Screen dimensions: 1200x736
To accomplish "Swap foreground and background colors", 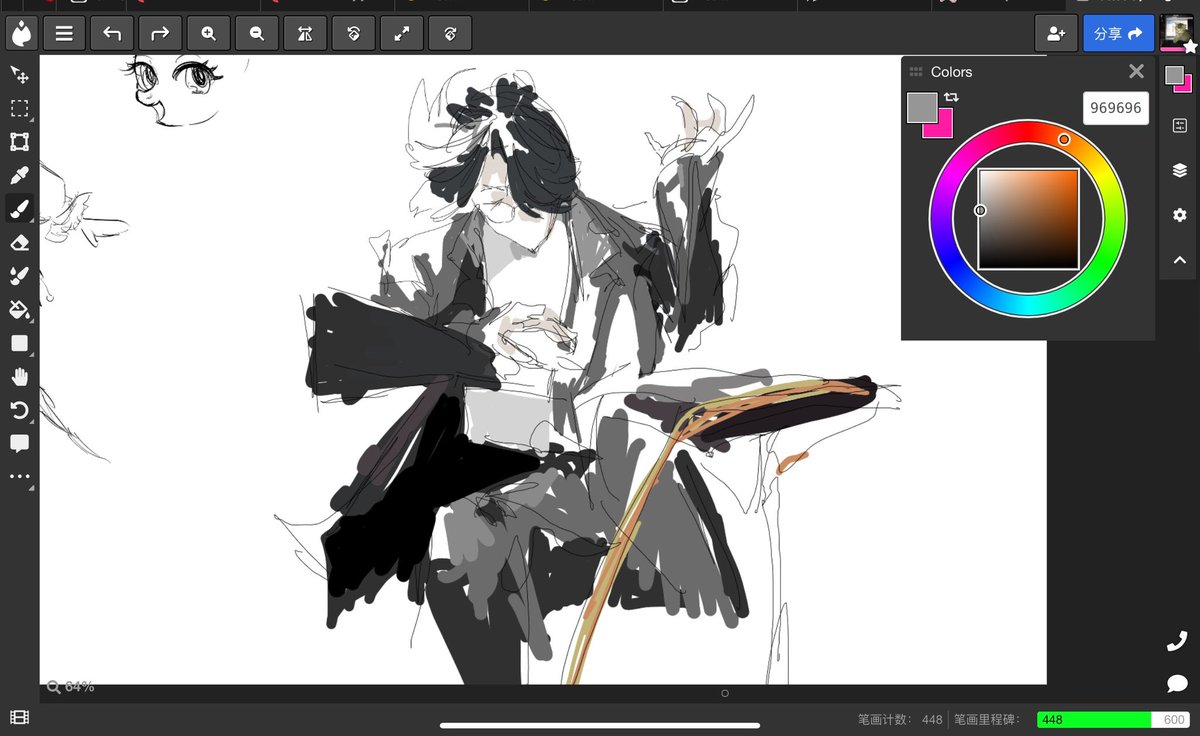I will click(x=951, y=97).
